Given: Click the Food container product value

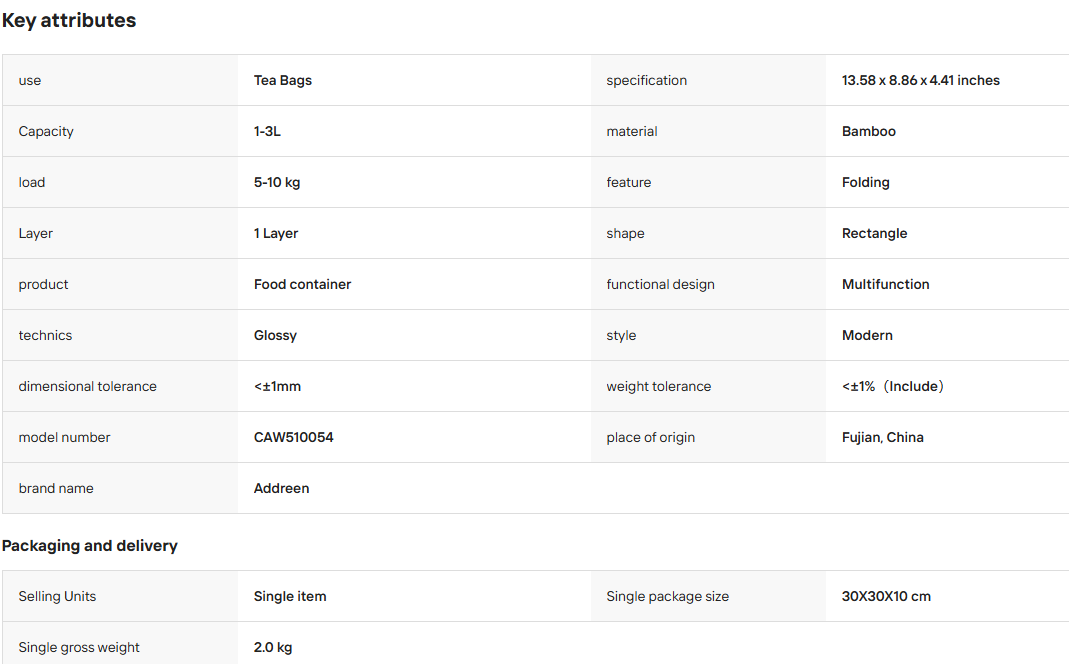Looking at the screenshot, I should 303,284.
